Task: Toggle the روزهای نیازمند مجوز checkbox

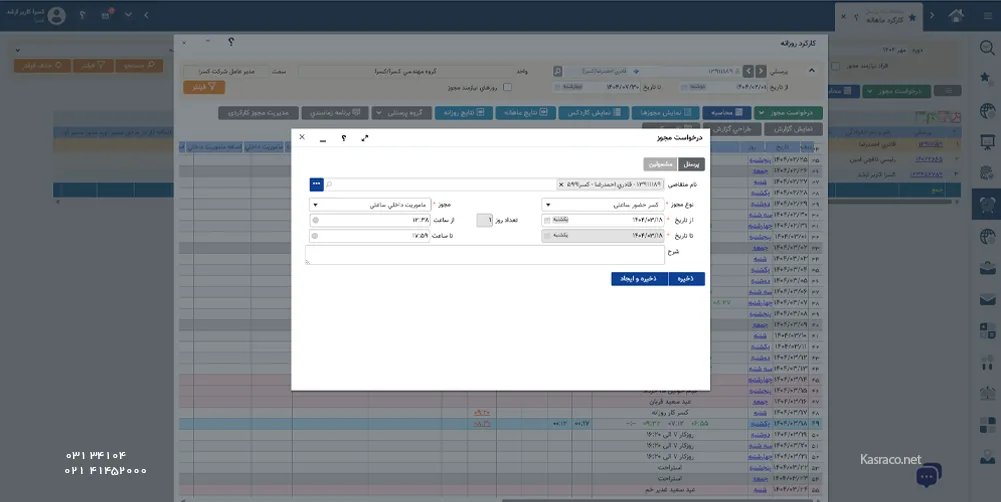Action: pos(507,87)
